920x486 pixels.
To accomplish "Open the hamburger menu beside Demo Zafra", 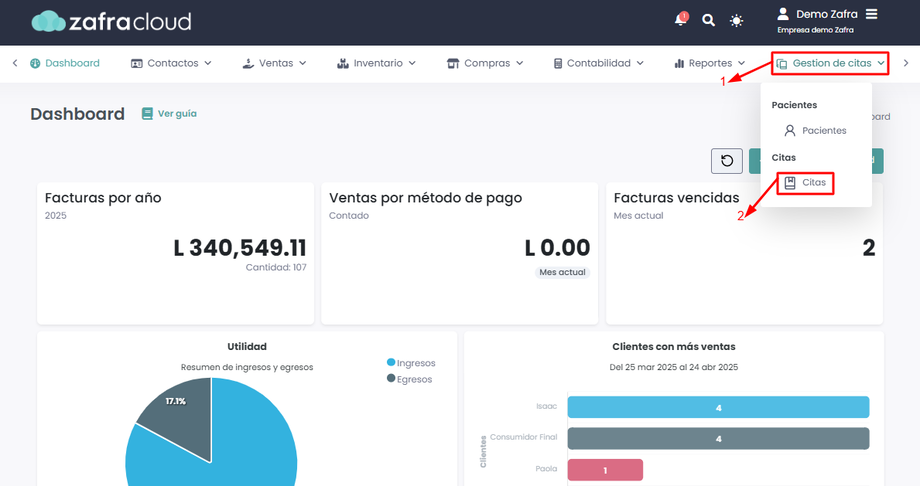I will point(872,14).
